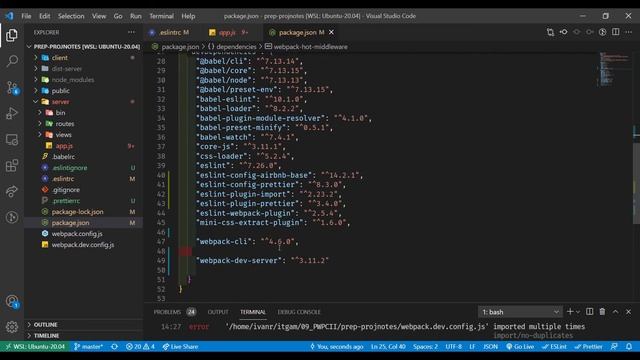Open notifications bell in status bar

coord(629,347)
